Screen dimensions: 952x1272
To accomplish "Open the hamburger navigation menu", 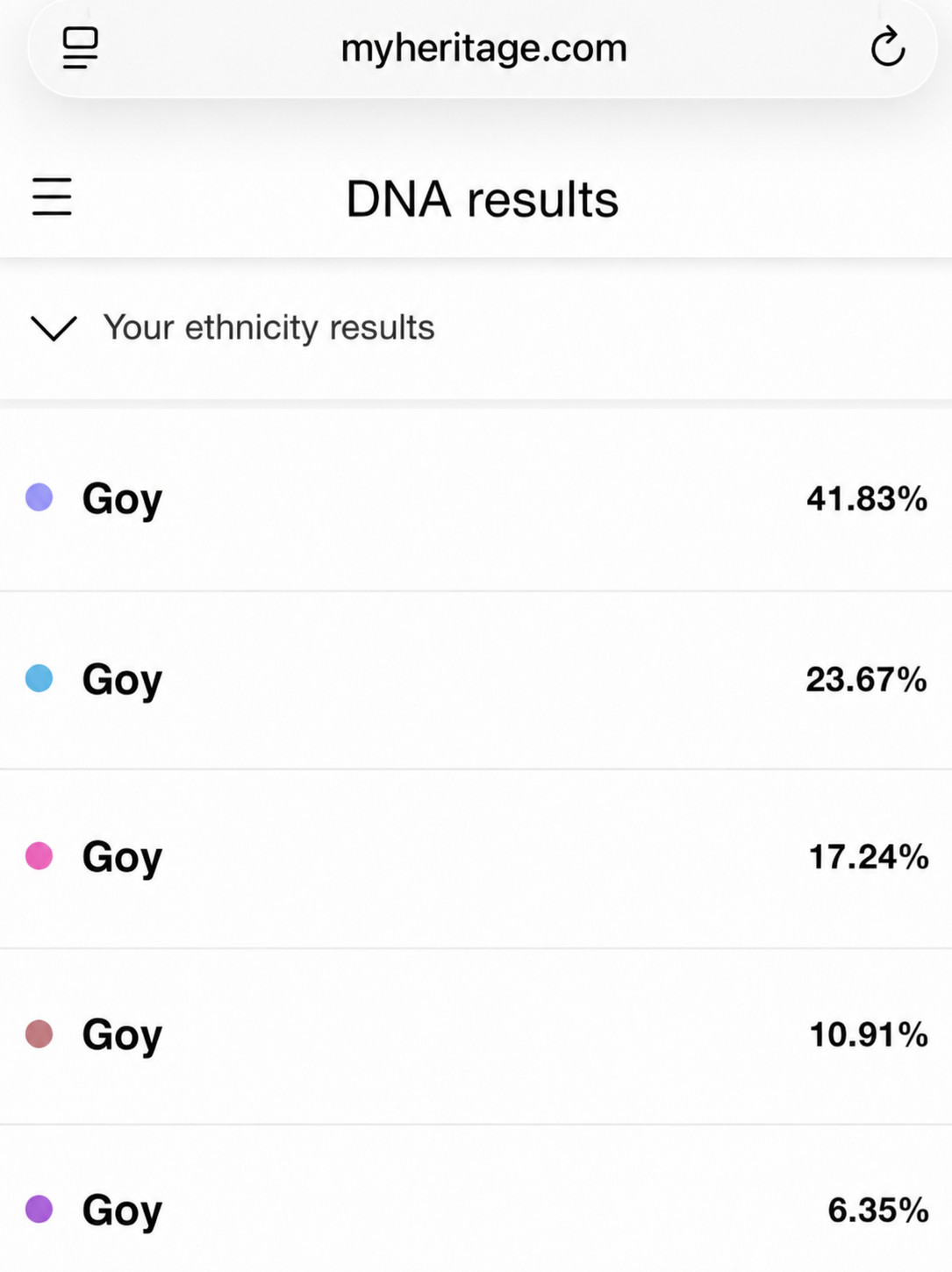I will 52,197.
